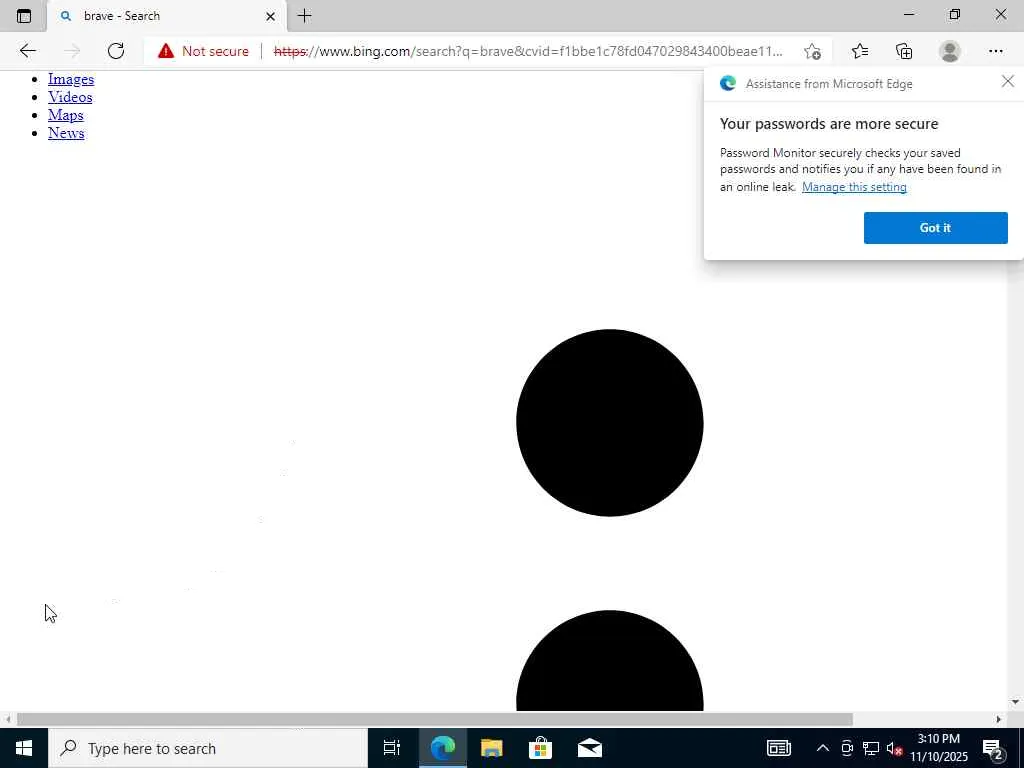The image size is (1024, 768).
Task: Open News and interests taskbar icon
Action: click(778, 748)
